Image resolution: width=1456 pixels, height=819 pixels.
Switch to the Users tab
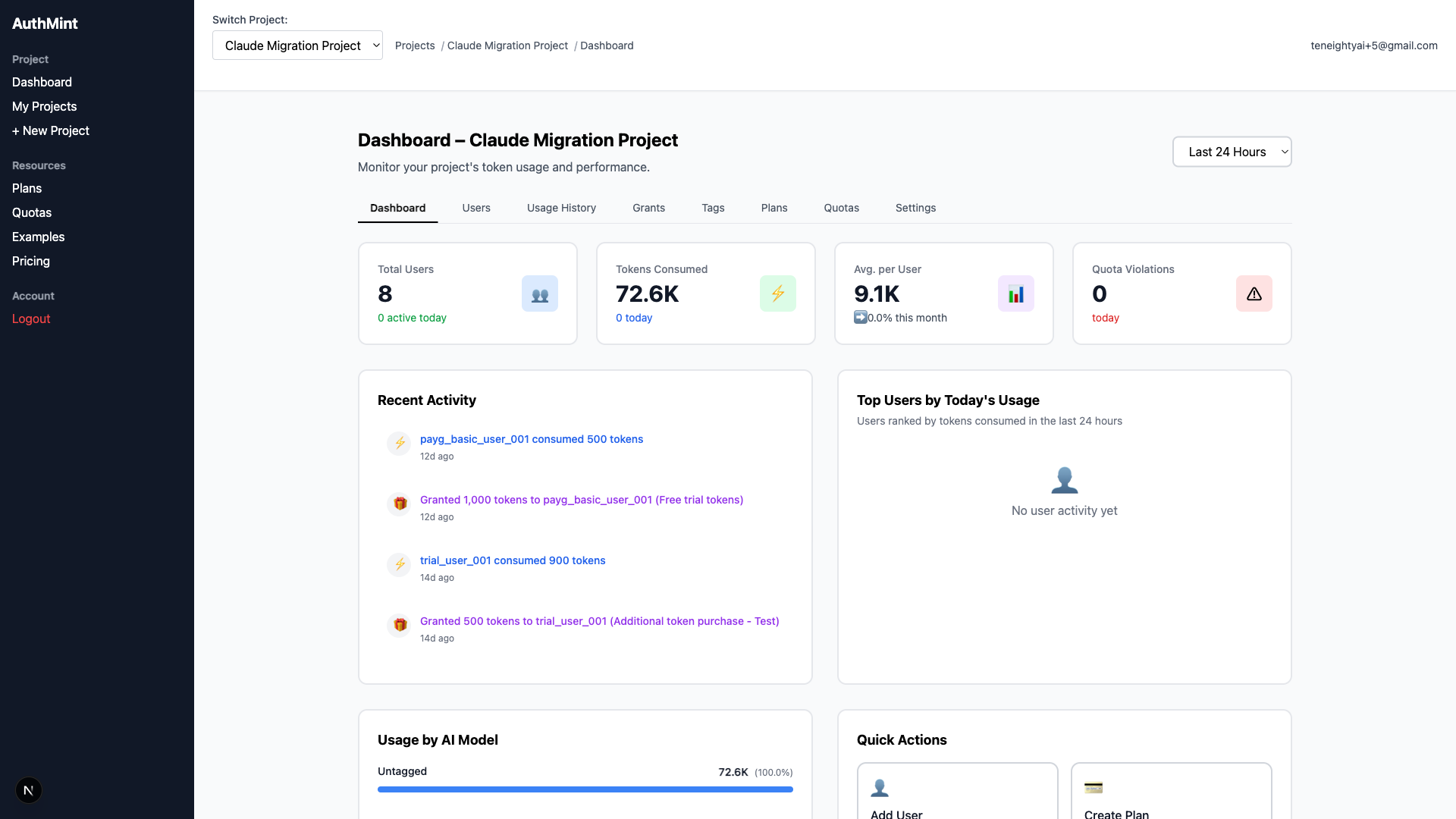[x=476, y=208]
